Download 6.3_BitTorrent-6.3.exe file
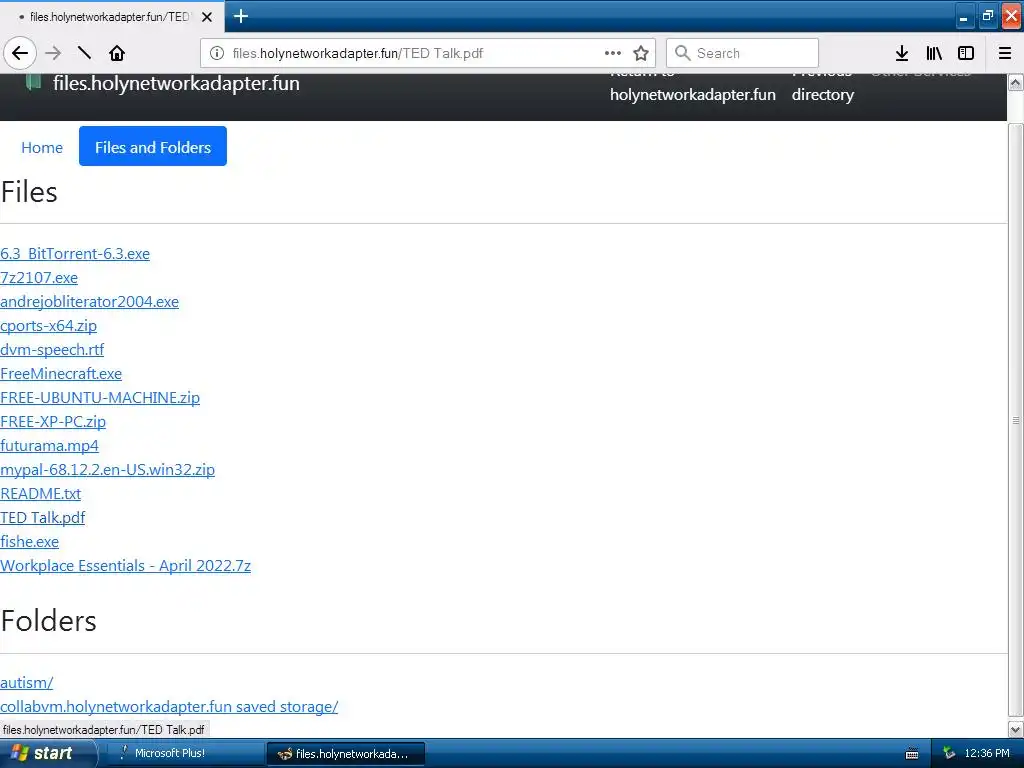The image size is (1024, 768). coord(75,253)
